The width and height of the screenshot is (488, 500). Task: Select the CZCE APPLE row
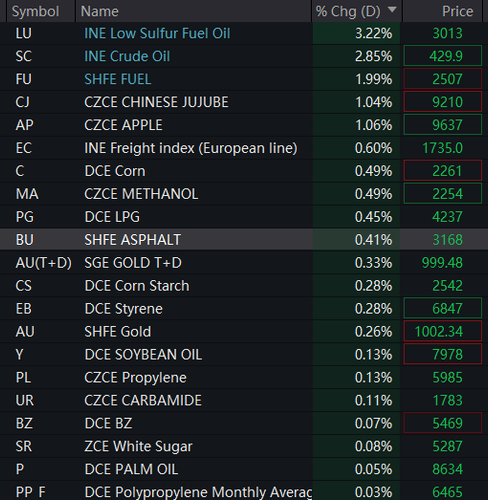coord(244,125)
